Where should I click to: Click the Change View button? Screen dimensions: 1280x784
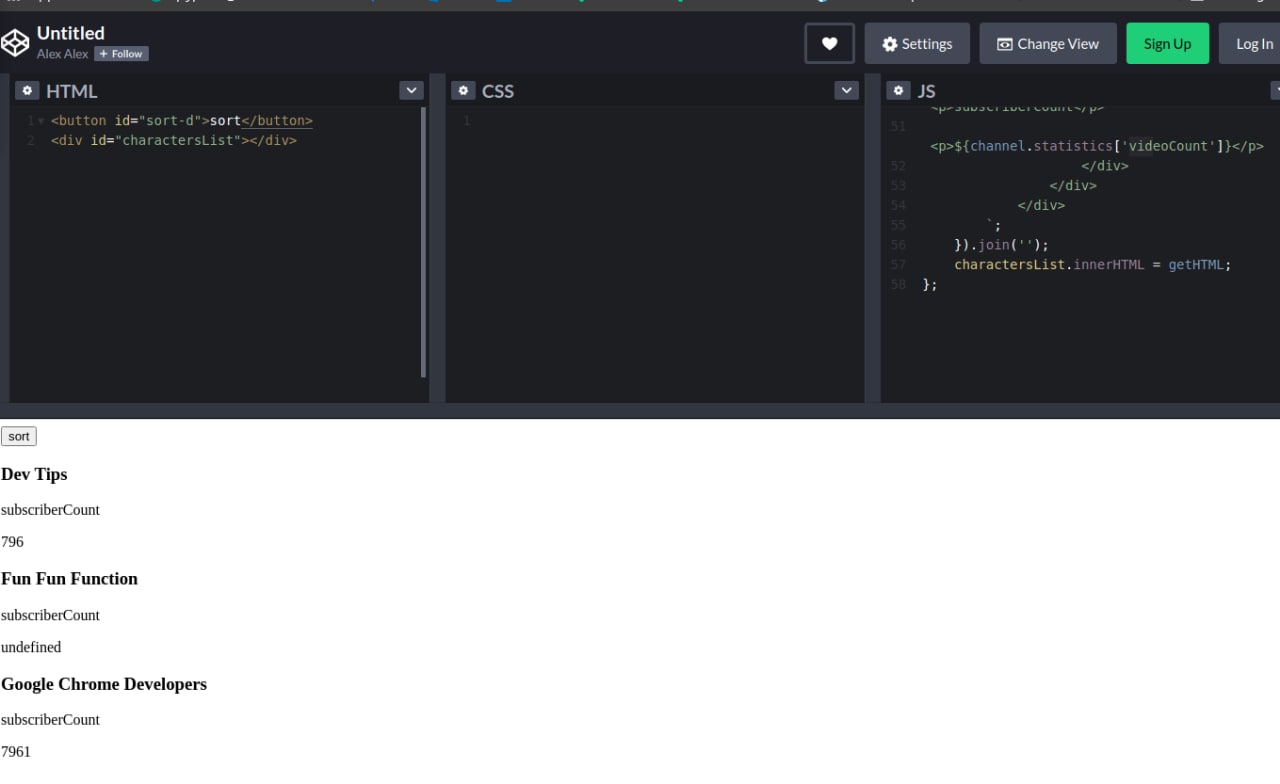[1048, 43]
